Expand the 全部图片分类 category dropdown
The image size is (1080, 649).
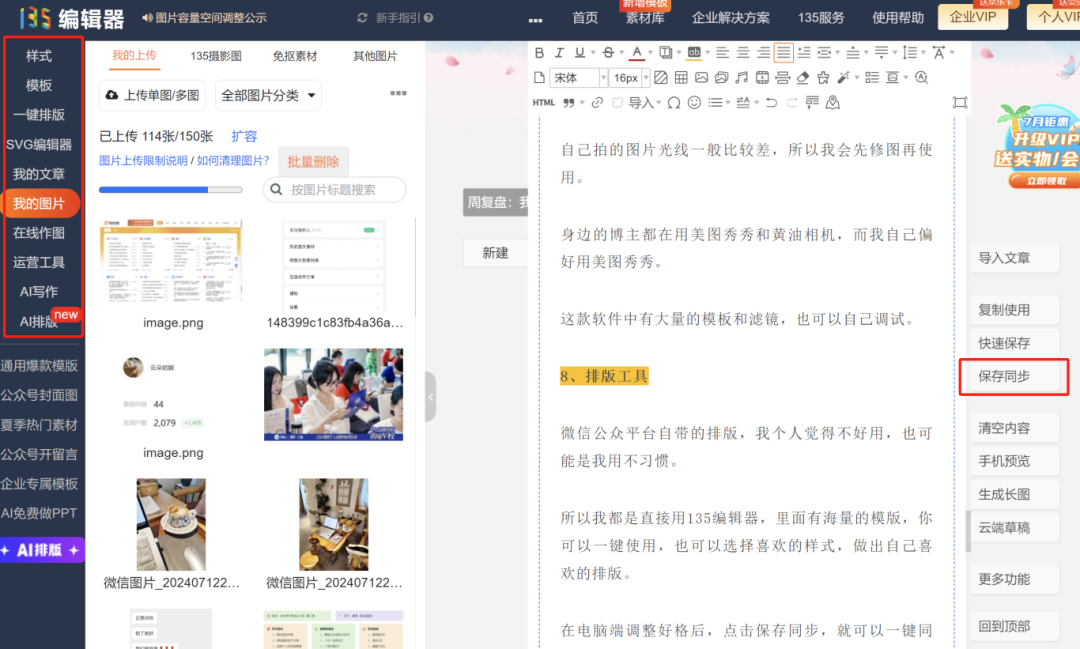tap(268, 96)
